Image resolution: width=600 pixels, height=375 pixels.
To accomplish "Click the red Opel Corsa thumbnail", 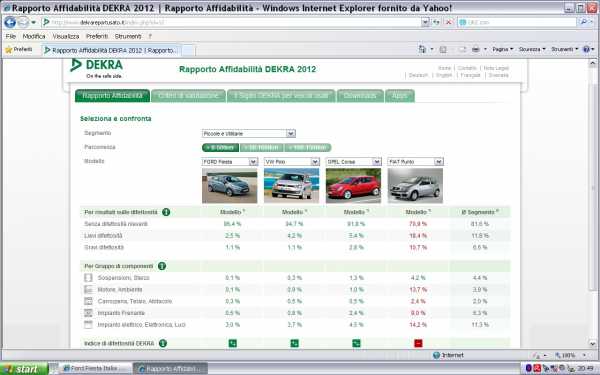I will tap(353, 186).
